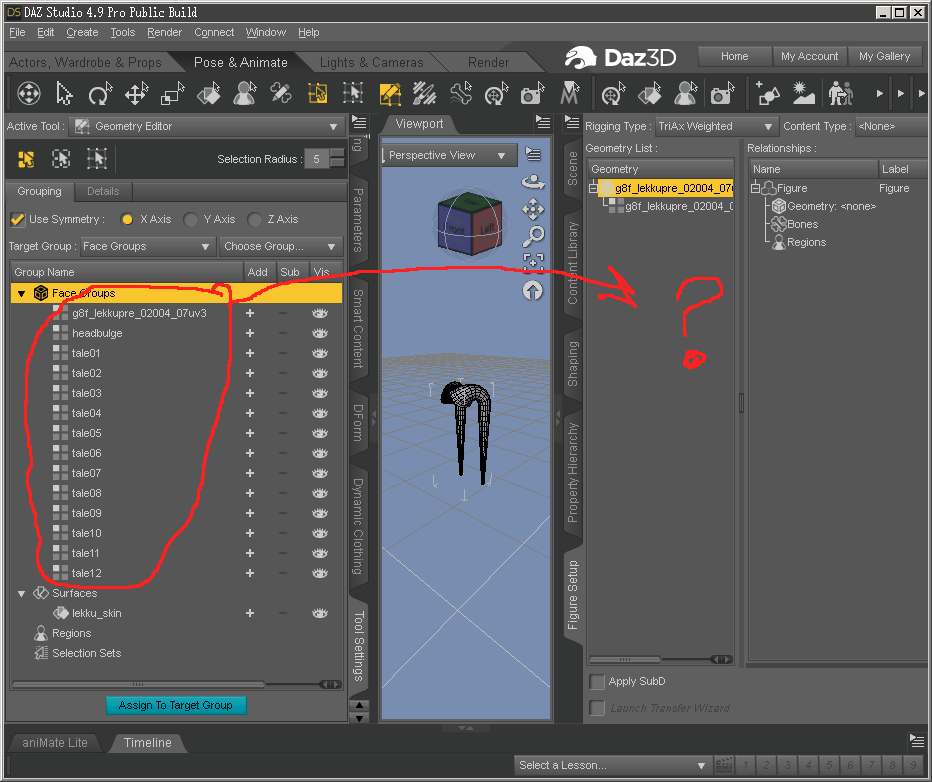This screenshot has width=932, height=782.
Task: Hide the tale01 face group
Action: coord(320,354)
